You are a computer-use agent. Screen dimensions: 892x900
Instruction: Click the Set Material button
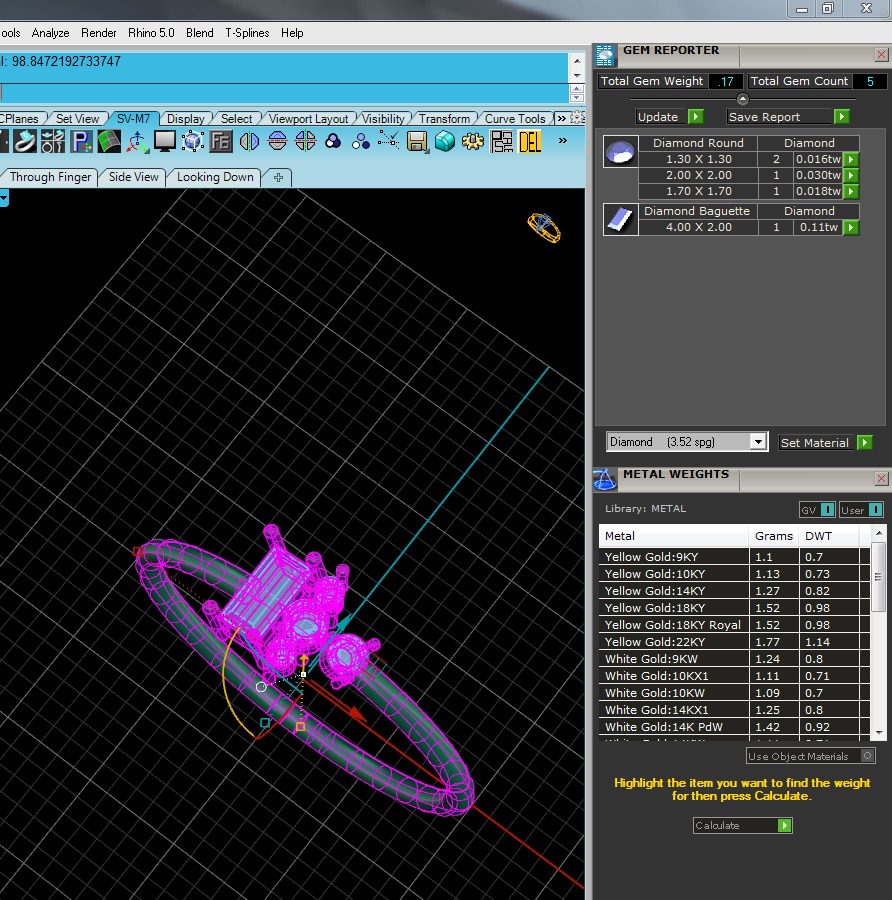tap(825, 443)
